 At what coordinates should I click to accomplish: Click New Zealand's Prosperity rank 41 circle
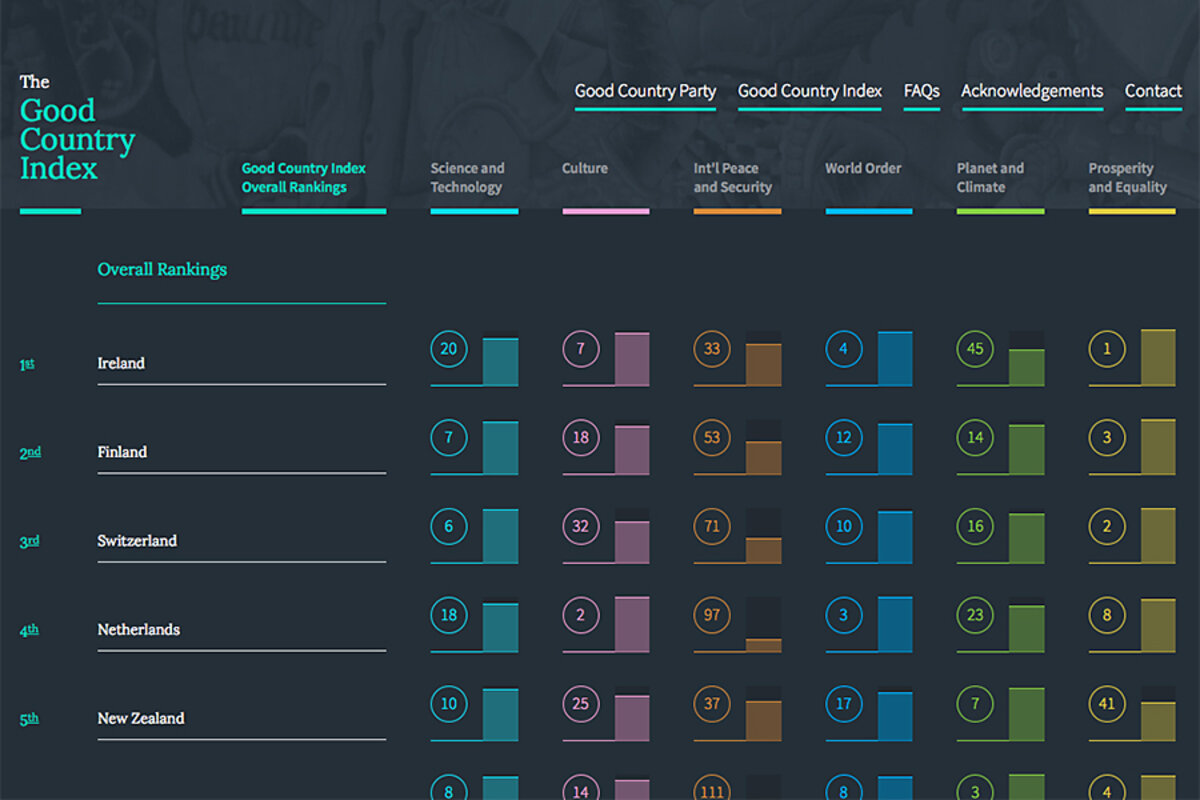coord(1107,704)
